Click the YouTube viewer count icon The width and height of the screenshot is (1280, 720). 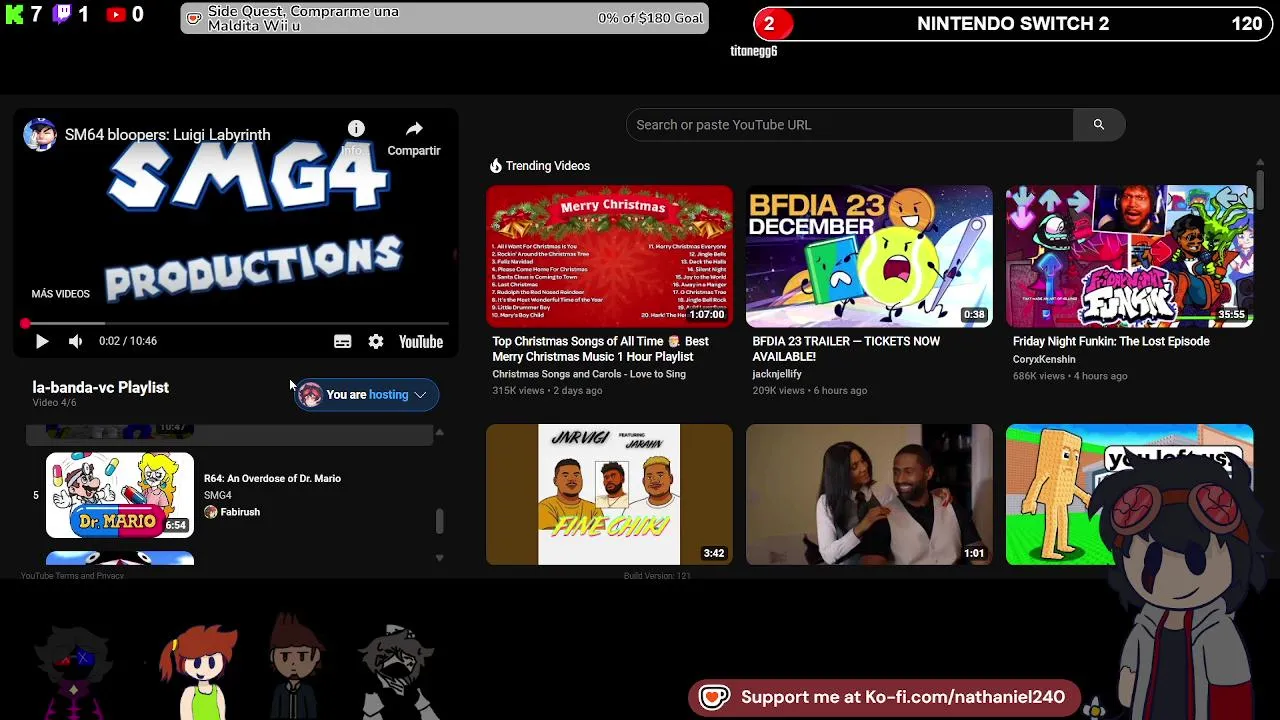(116, 15)
